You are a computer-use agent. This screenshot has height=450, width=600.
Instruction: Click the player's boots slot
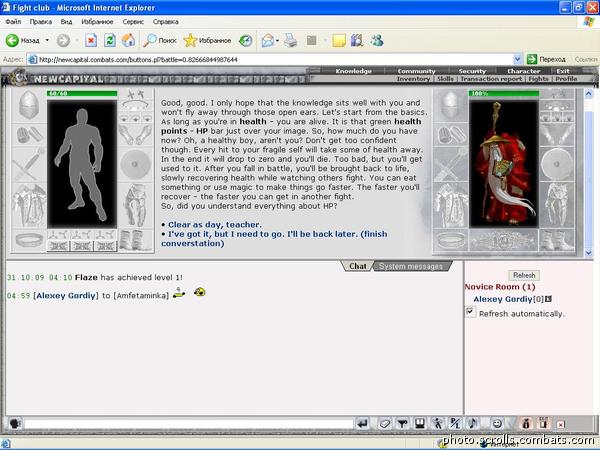[135, 240]
